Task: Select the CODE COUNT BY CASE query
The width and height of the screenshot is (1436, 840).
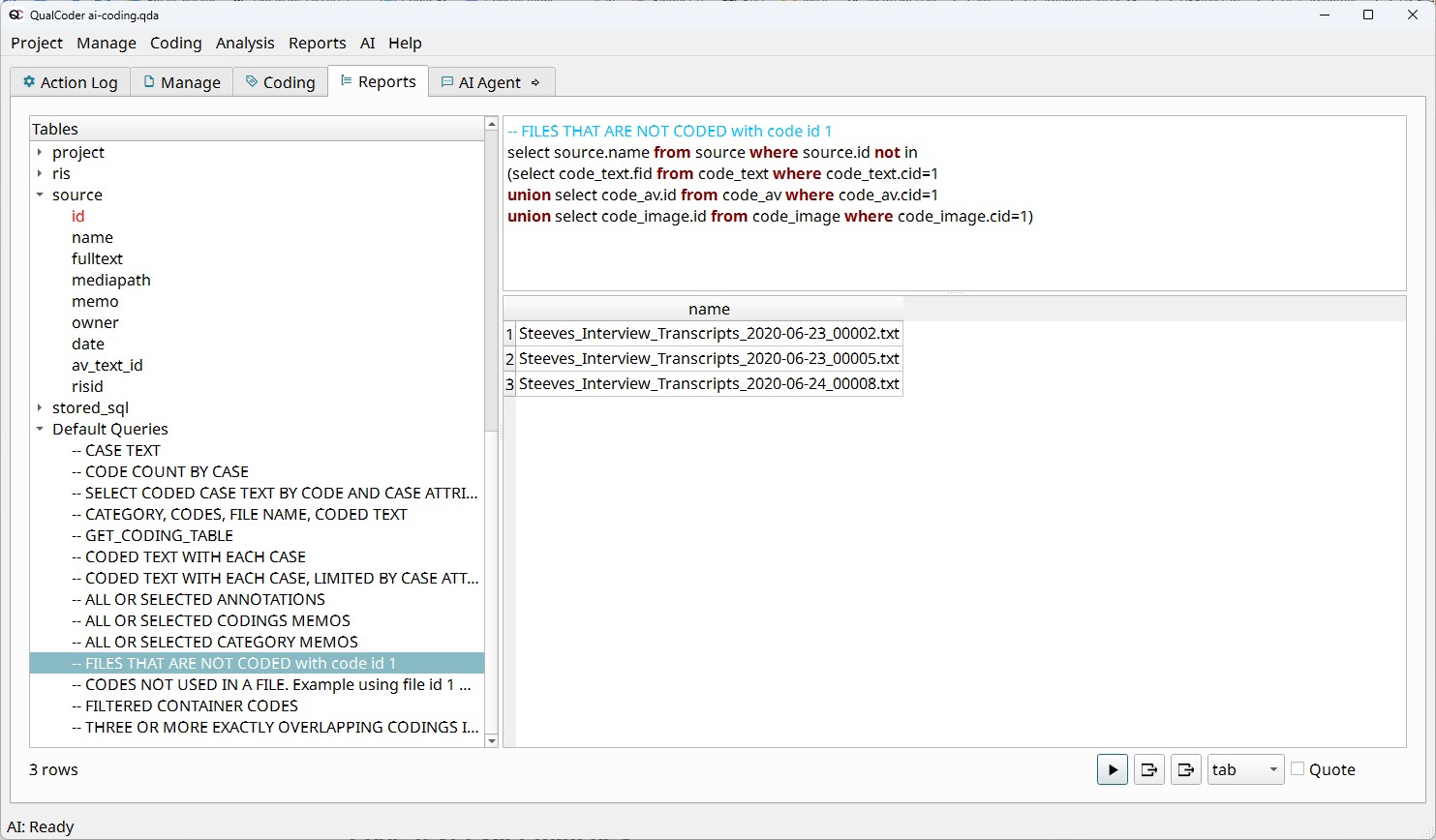Action: (x=160, y=471)
